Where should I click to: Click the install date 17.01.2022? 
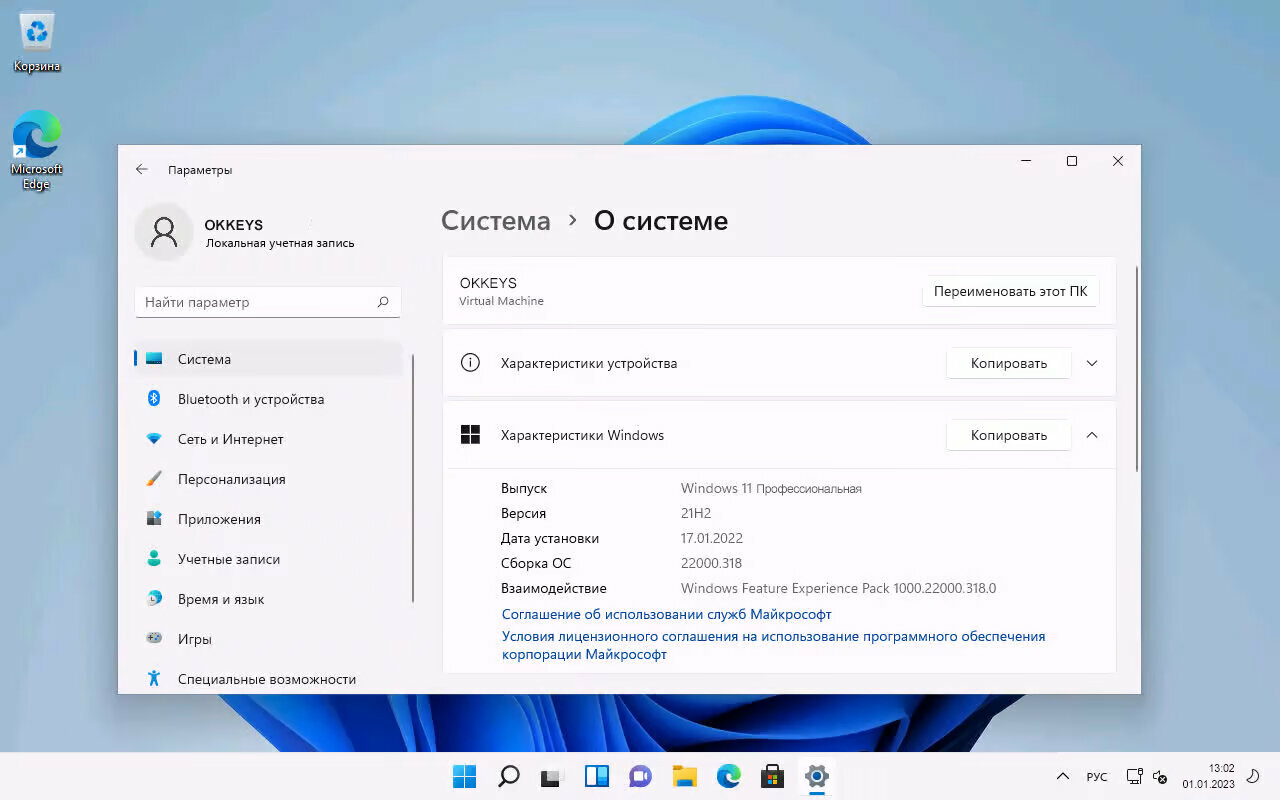click(x=712, y=538)
